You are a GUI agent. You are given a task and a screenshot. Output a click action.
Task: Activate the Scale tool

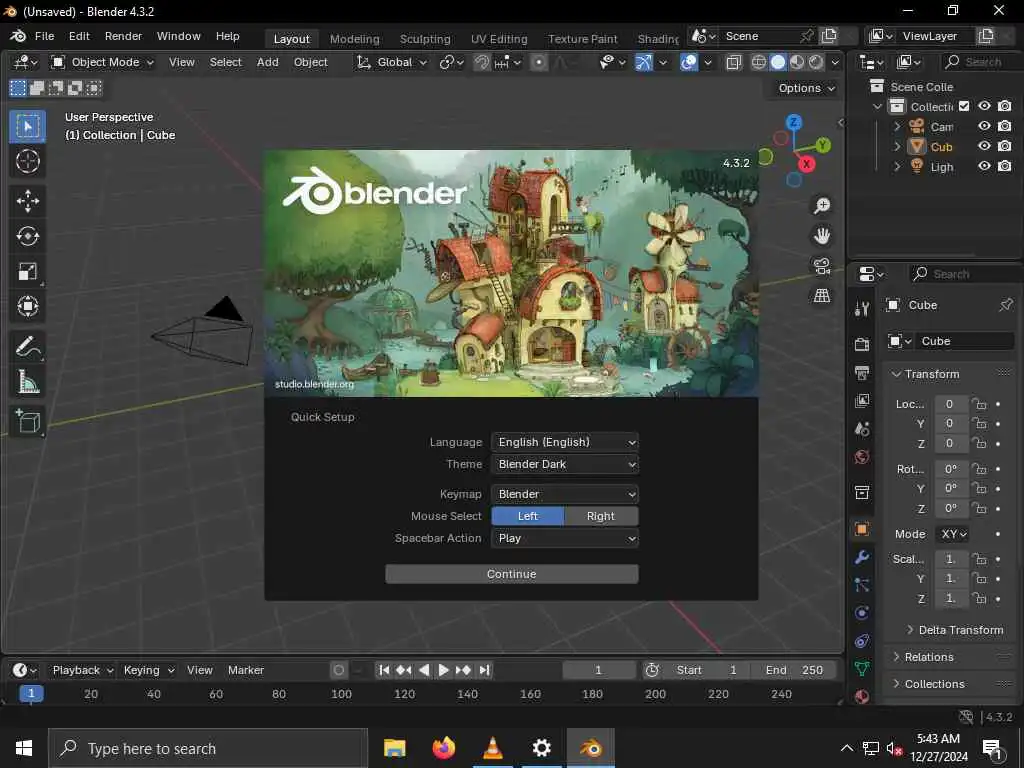click(x=27, y=271)
